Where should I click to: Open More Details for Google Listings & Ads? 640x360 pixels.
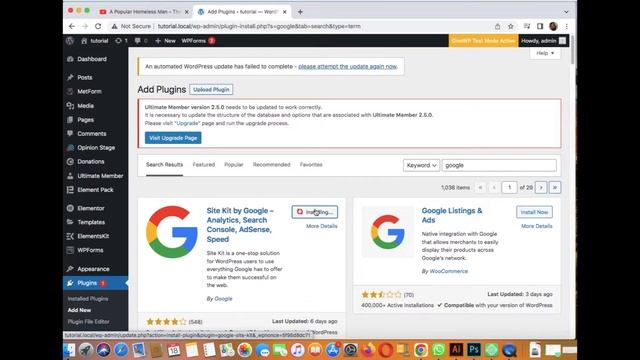pyautogui.click(x=537, y=226)
